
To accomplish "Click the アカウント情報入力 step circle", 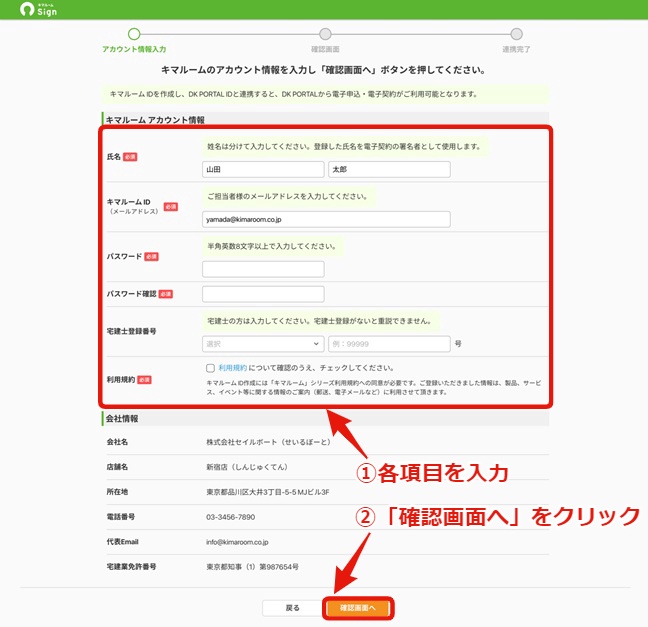I will coord(134,34).
